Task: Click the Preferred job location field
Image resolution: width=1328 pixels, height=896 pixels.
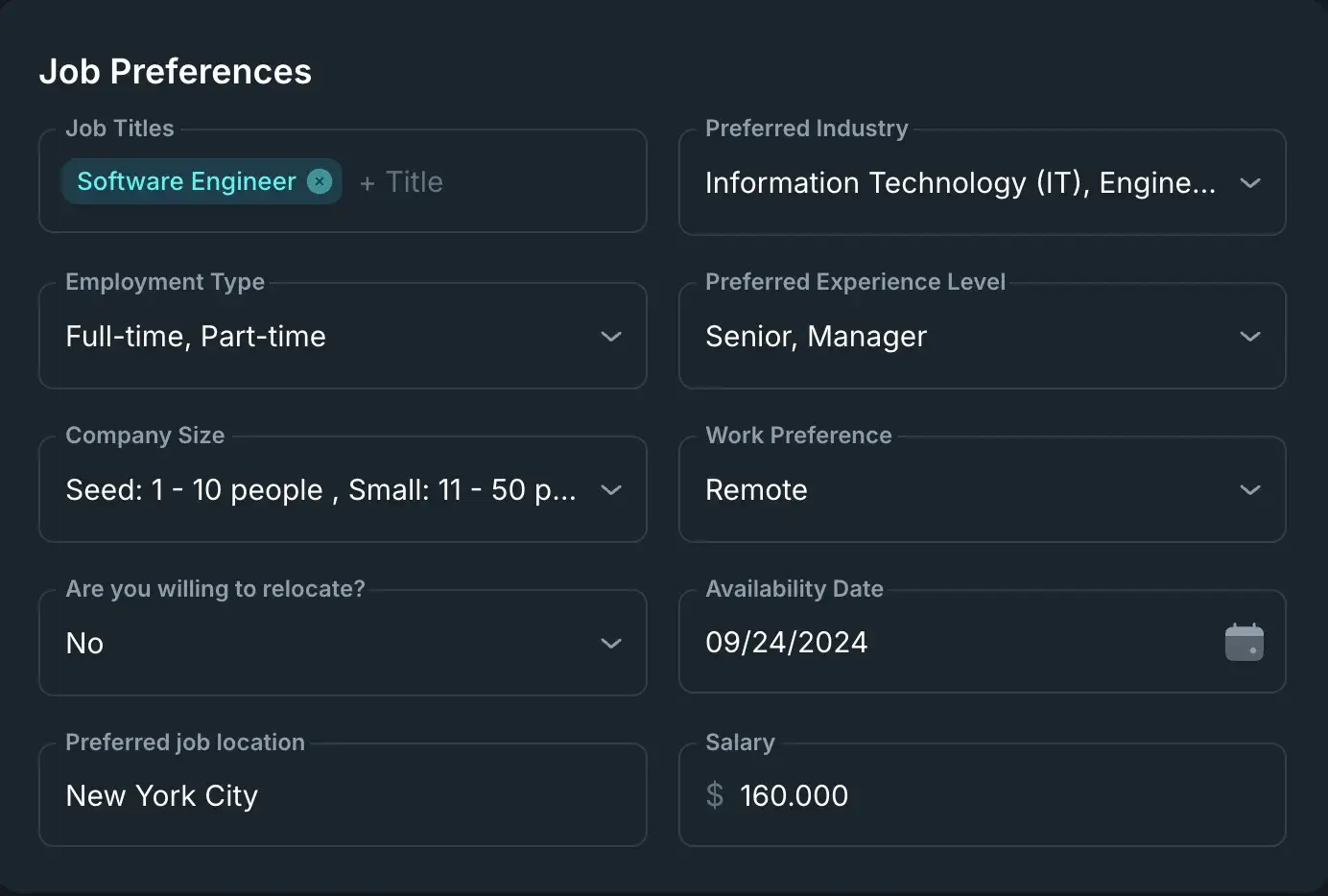Action: tap(343, 794)
